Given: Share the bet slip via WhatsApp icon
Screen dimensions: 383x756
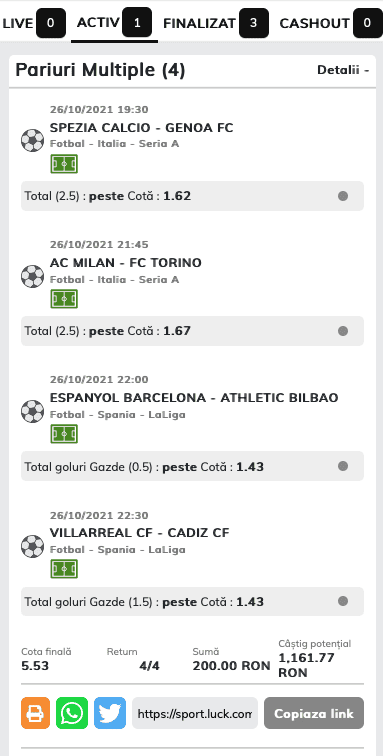Looking at the screenshot, I should [72, 713].
